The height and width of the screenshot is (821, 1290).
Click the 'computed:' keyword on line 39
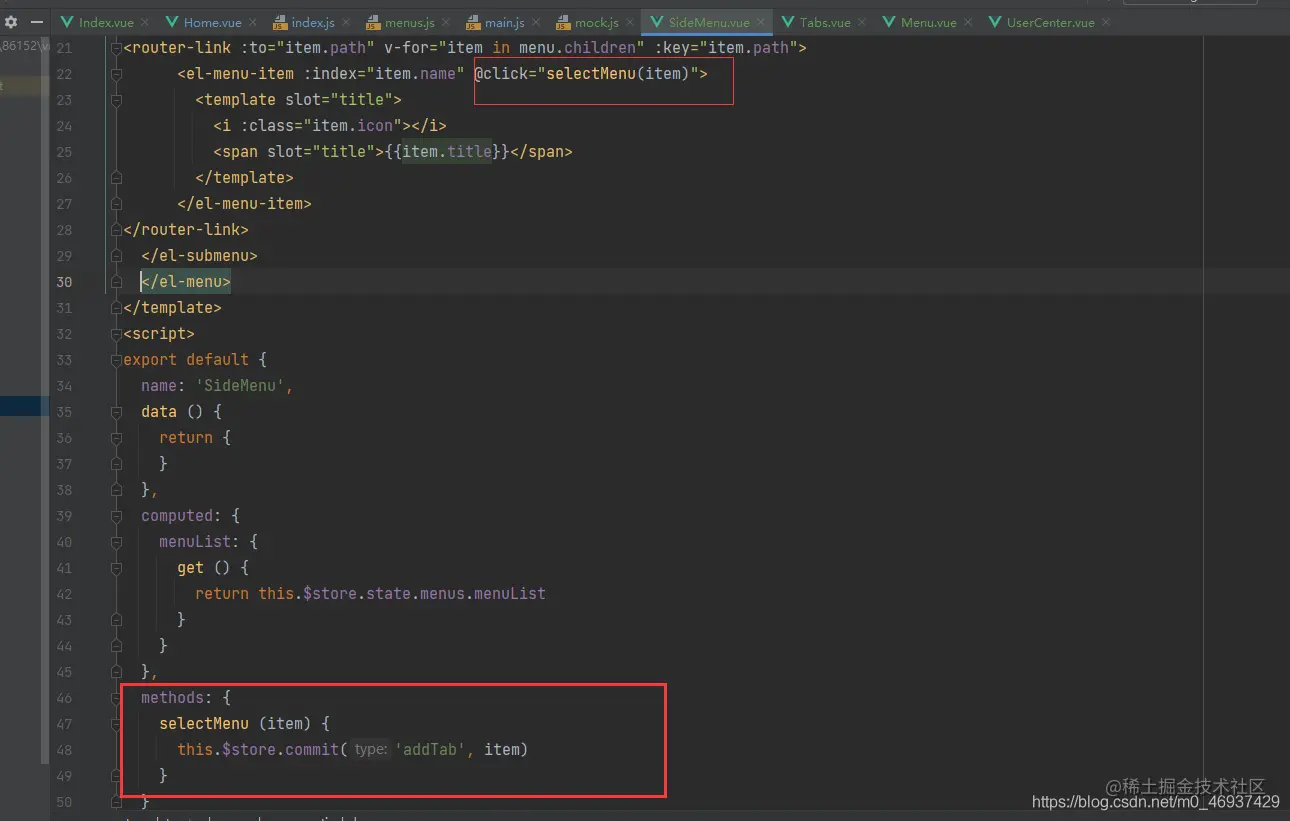[x=181, y=515]
